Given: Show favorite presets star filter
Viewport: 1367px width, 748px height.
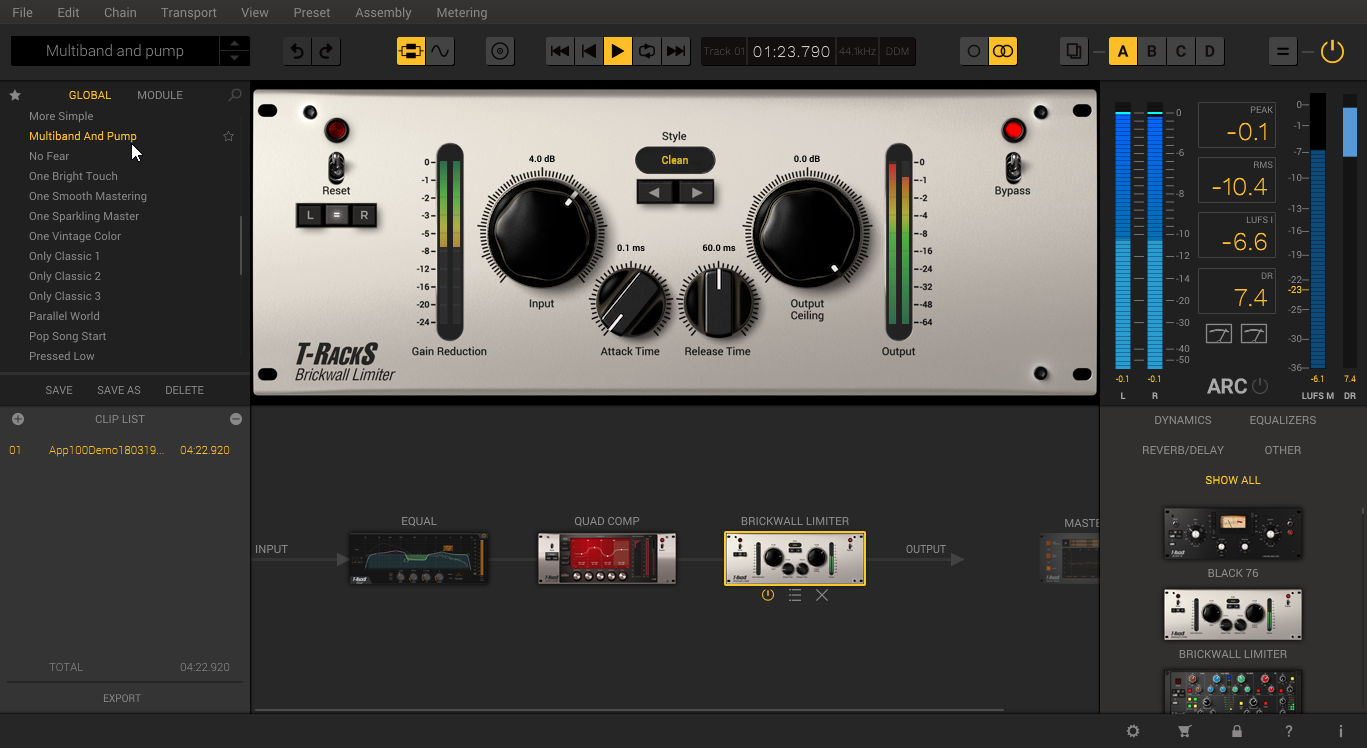Looking at the screenshot, I should [15, 95].
